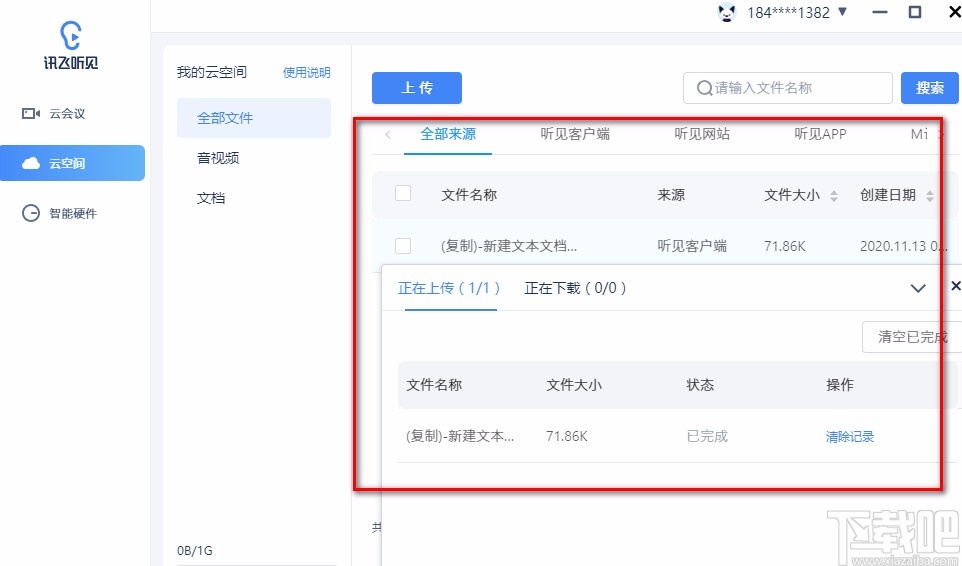Sort by 创建日期 using its sort arrows
Viewport: 962px width, 566px height.
(930, 196)
